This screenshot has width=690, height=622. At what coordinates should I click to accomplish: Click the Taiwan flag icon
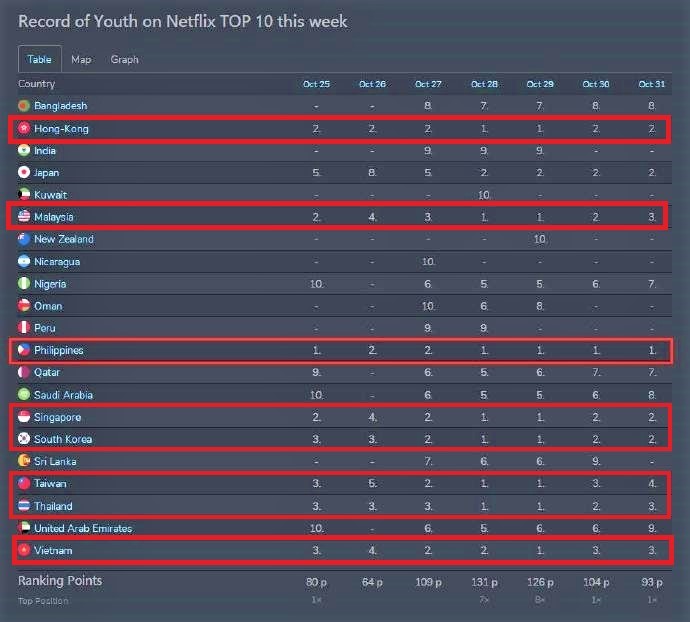24,484
